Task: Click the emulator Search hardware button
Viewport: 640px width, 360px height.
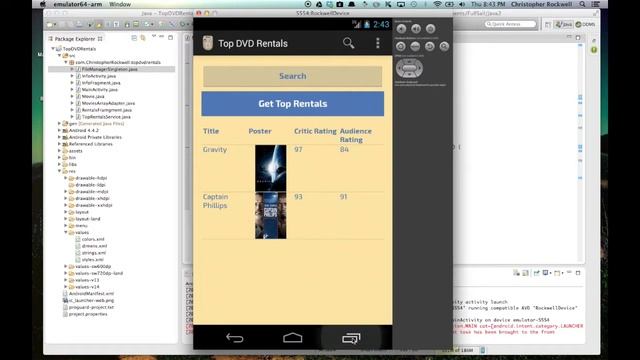Action: coord(444,46)
